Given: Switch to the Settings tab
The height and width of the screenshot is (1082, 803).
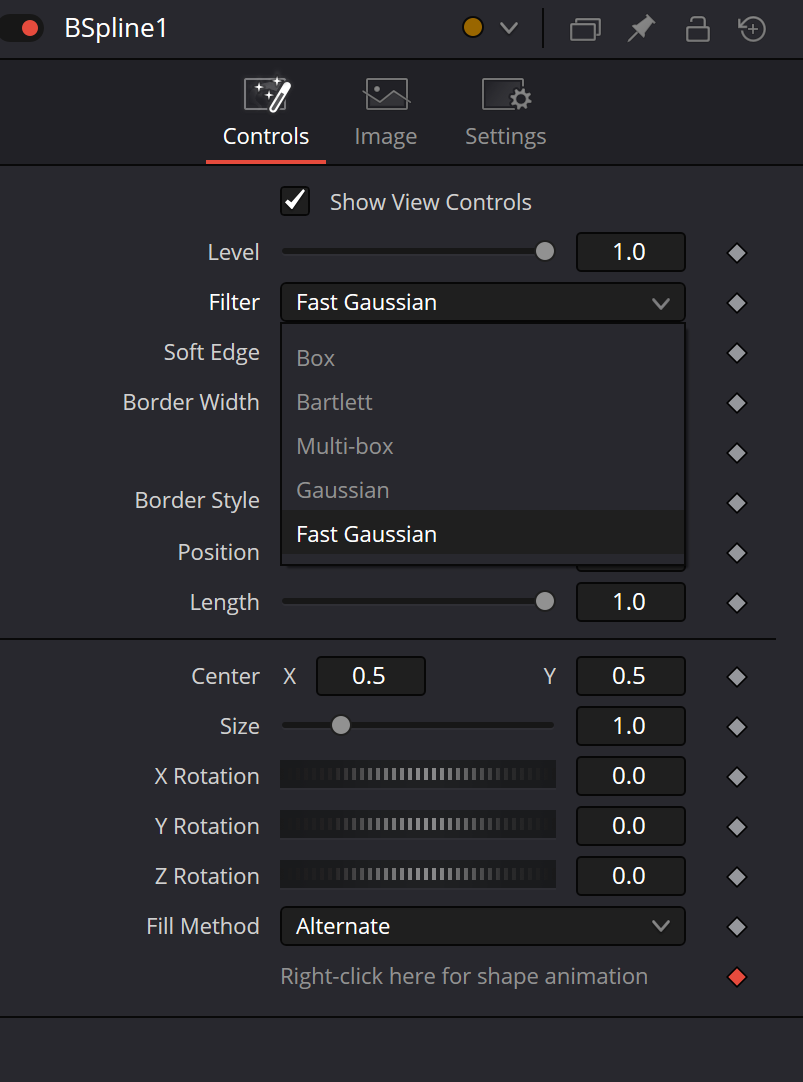Looking at the screenshot, I should pos(506,114).
